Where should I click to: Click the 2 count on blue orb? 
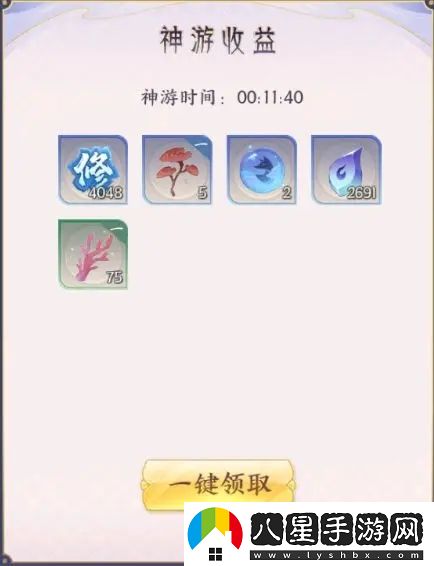[x=287, y=193]
